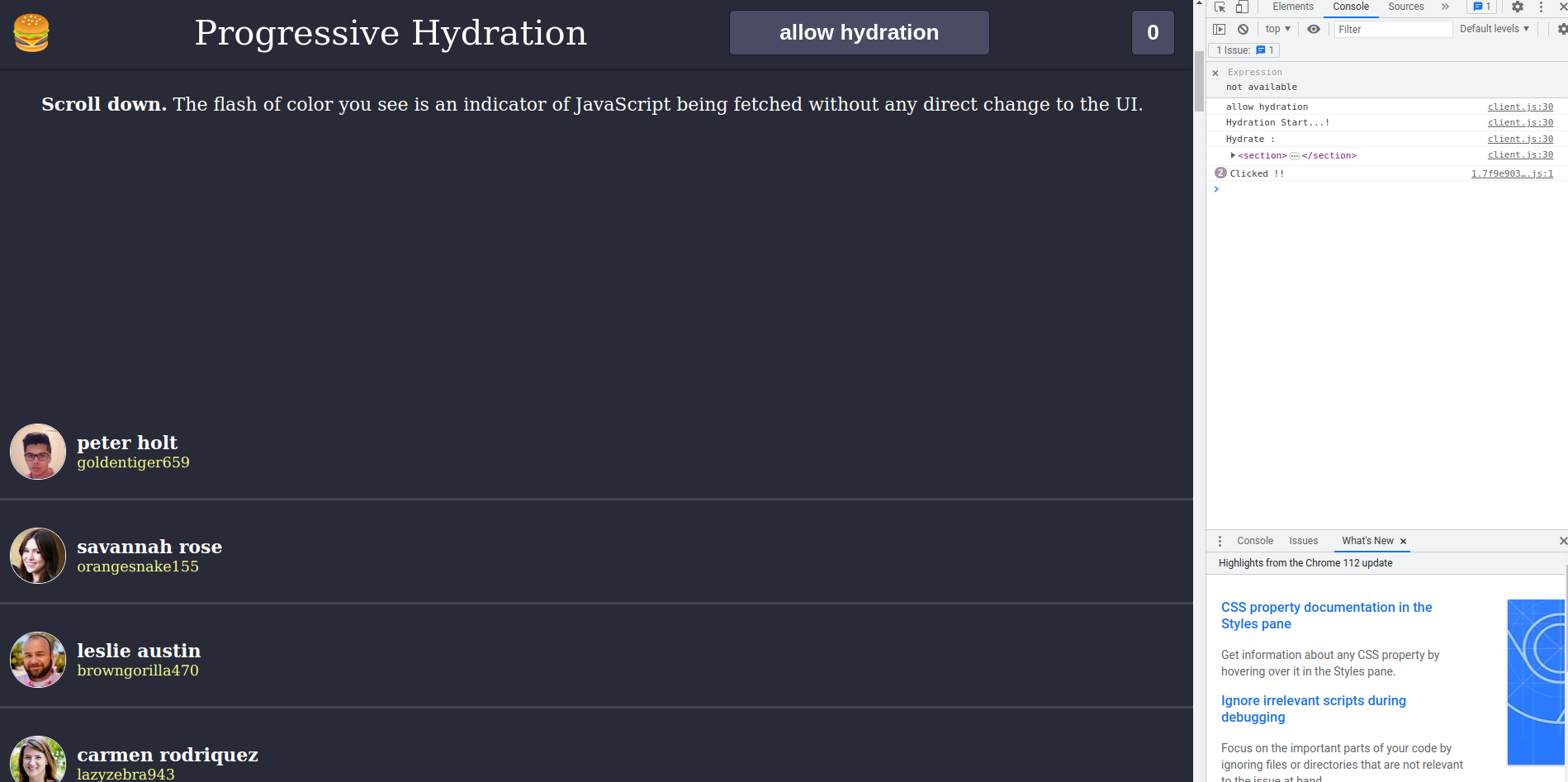Viewport: 1568px width, 782px height.
Task: Click the What's New blue illustration
Action: tap(1536, 681)
